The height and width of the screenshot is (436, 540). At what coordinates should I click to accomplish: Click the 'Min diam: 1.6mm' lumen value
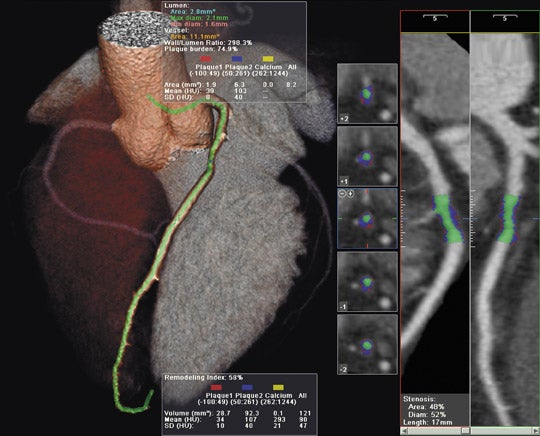[x=199, y=24]
